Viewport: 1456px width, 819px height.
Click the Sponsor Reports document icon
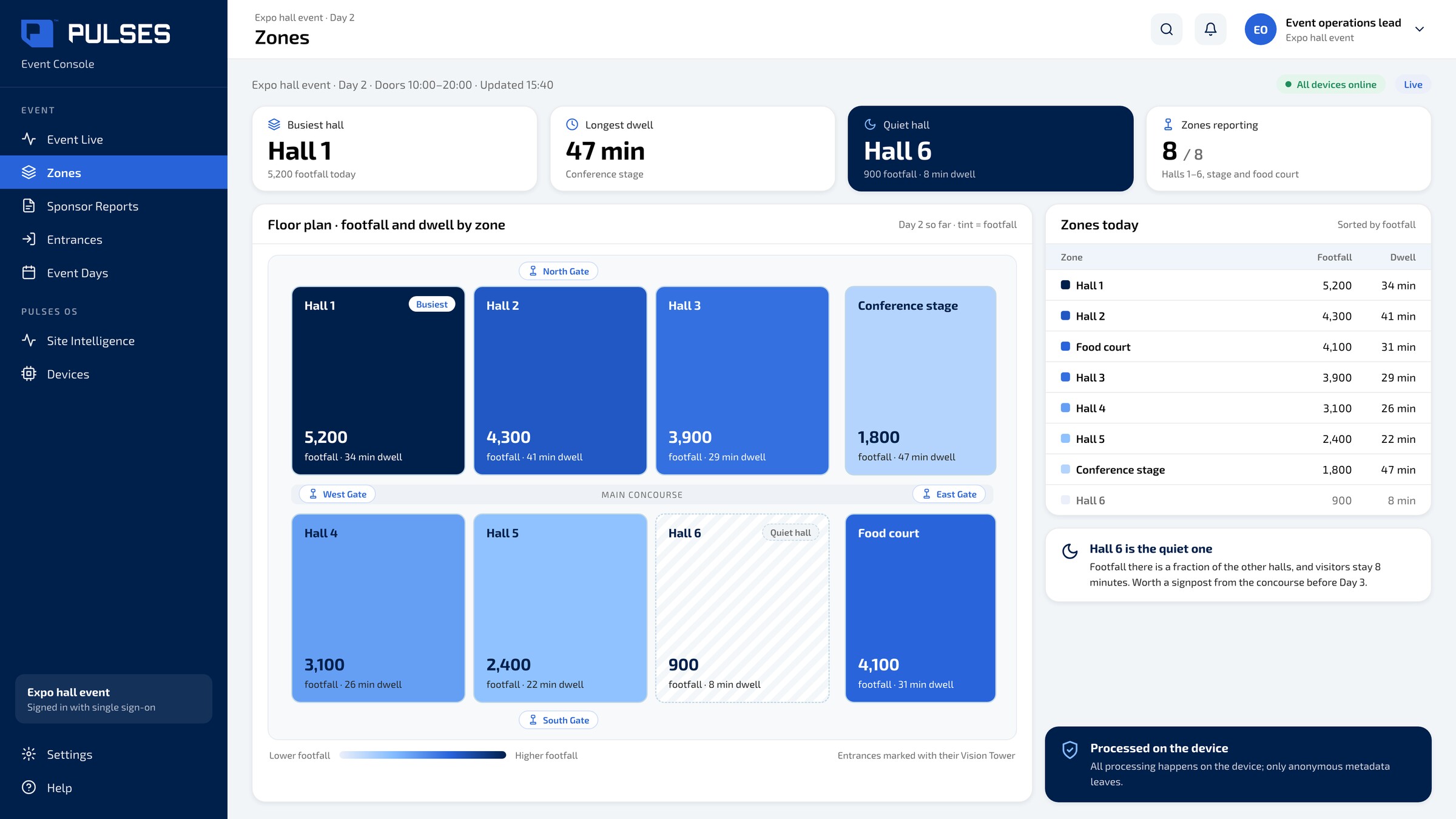(x=29, y=206)
